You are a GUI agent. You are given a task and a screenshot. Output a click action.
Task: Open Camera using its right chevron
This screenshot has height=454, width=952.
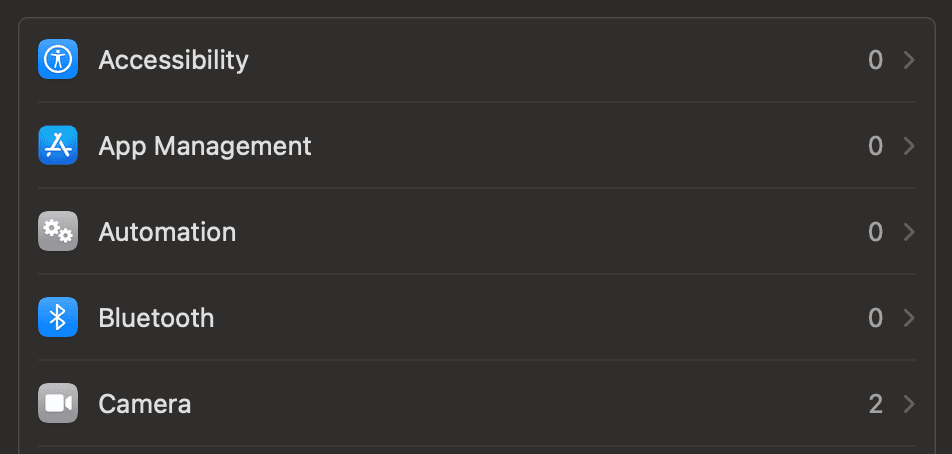(909, 404)
